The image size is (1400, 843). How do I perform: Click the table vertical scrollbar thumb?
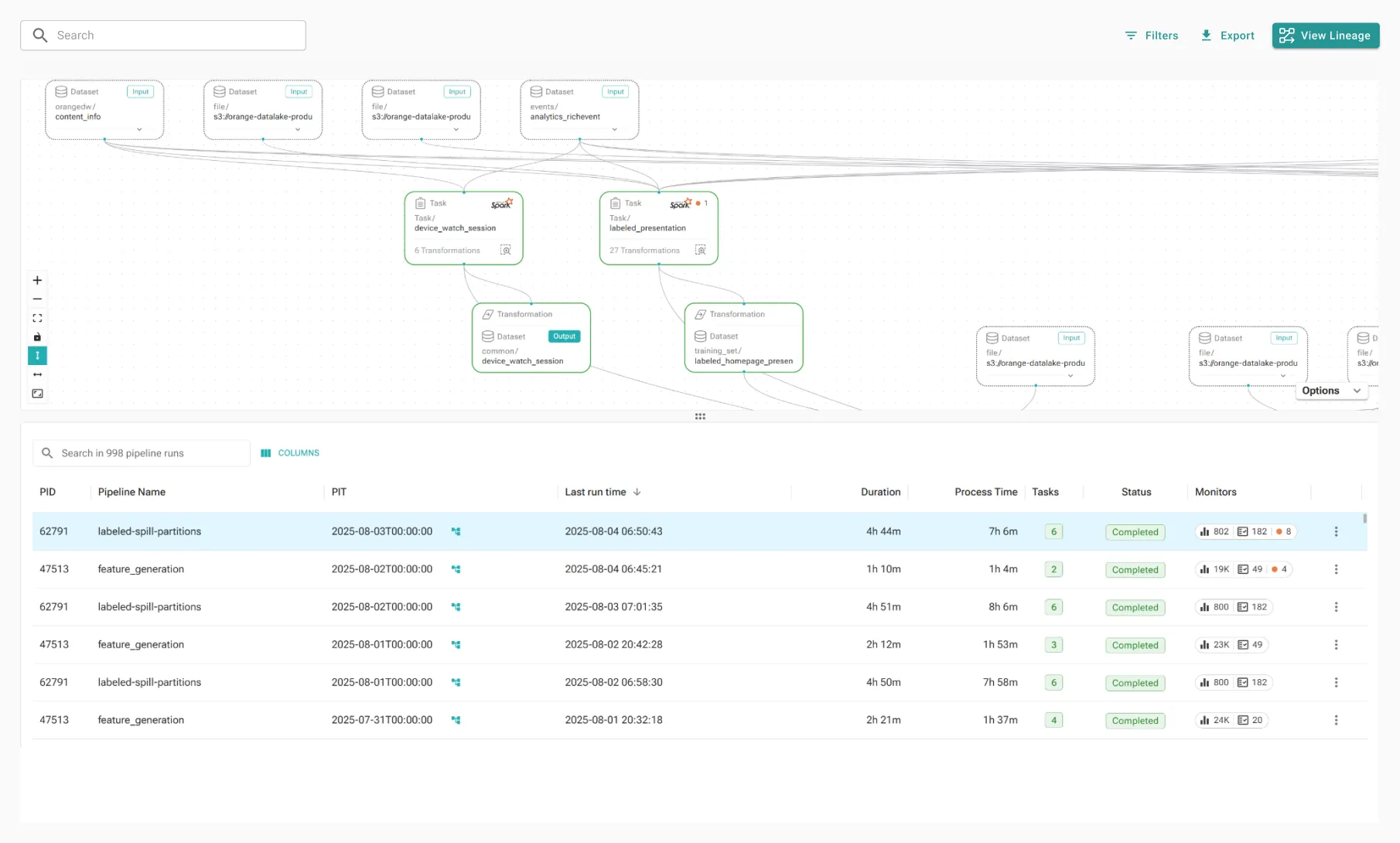1364,518
